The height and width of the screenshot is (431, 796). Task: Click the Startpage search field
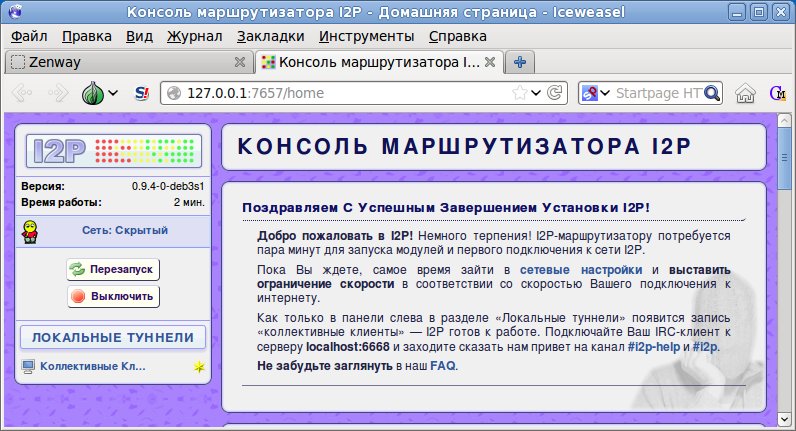pyautogui.click(x=658, y=93)
